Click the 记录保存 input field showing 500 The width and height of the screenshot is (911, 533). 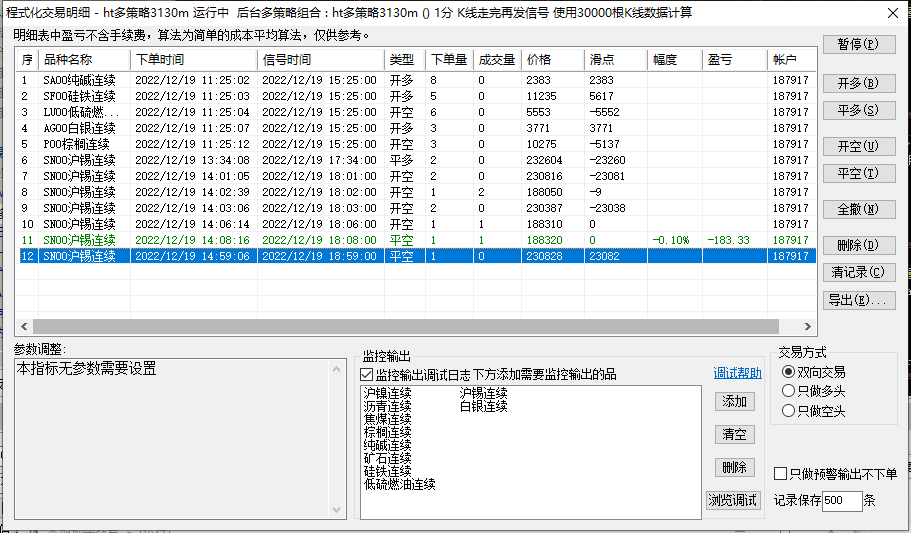[x=841, y=501]
